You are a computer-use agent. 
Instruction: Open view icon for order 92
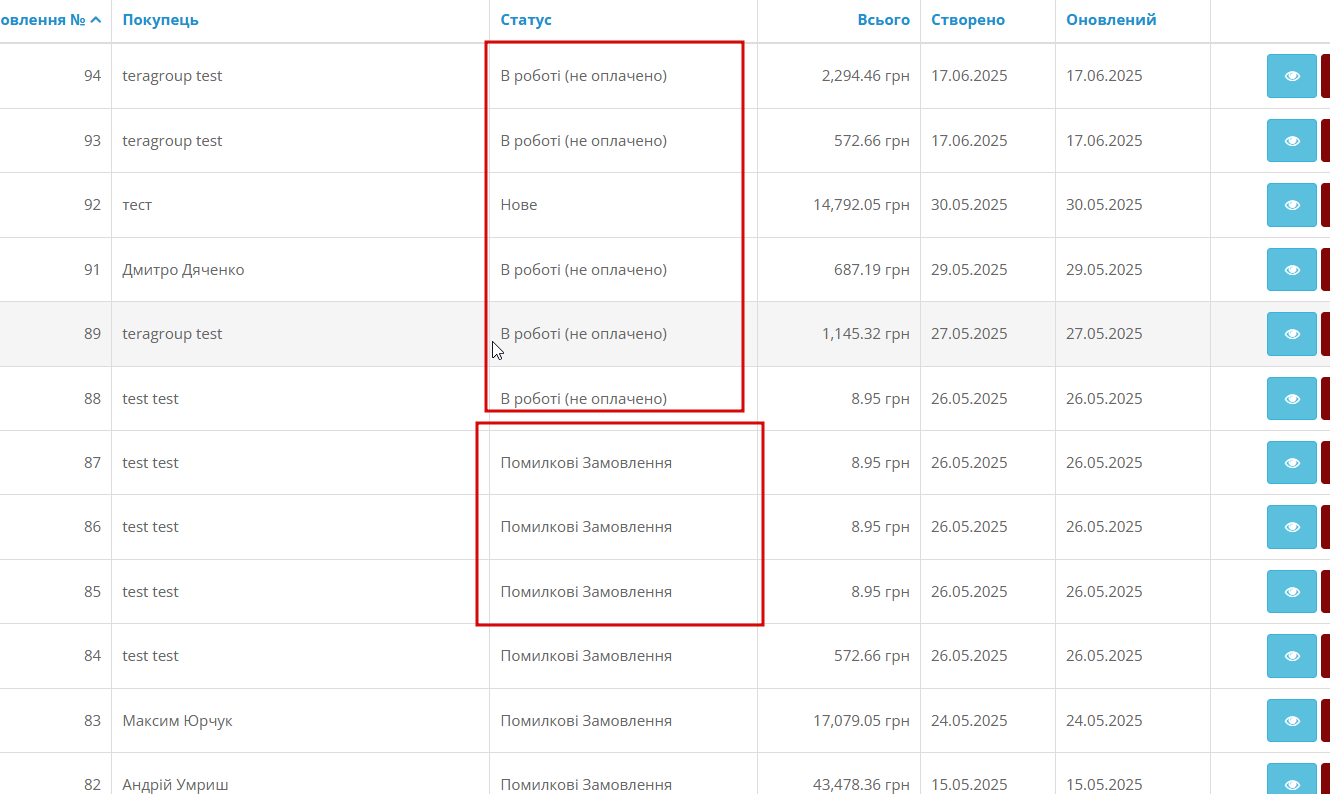(1292, 205)
